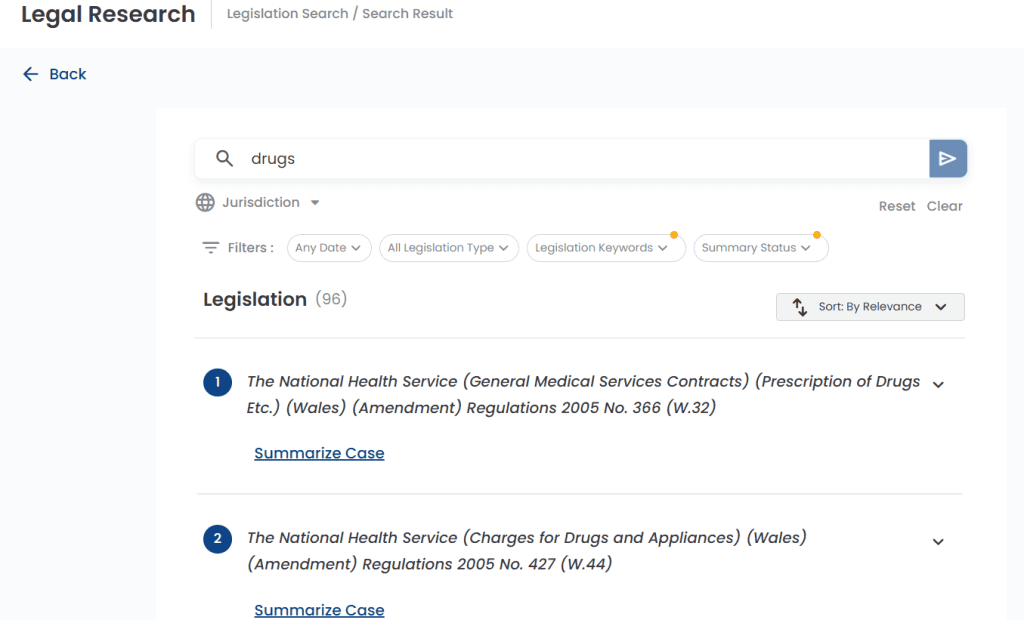The width and height of the screenshot is (1024, 620).
Task: Click the back arrow icon
Action: pos(31,74)
